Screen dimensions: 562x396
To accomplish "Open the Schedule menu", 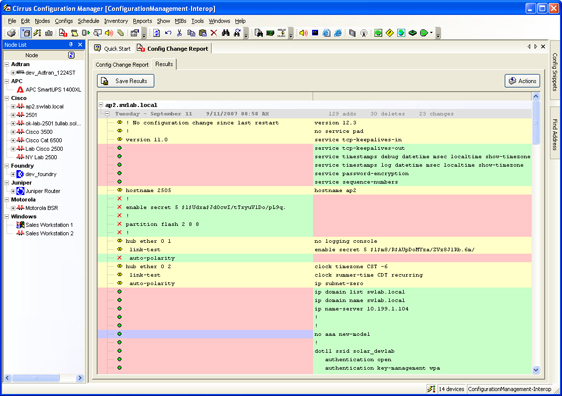I will [x=88, y=21].
